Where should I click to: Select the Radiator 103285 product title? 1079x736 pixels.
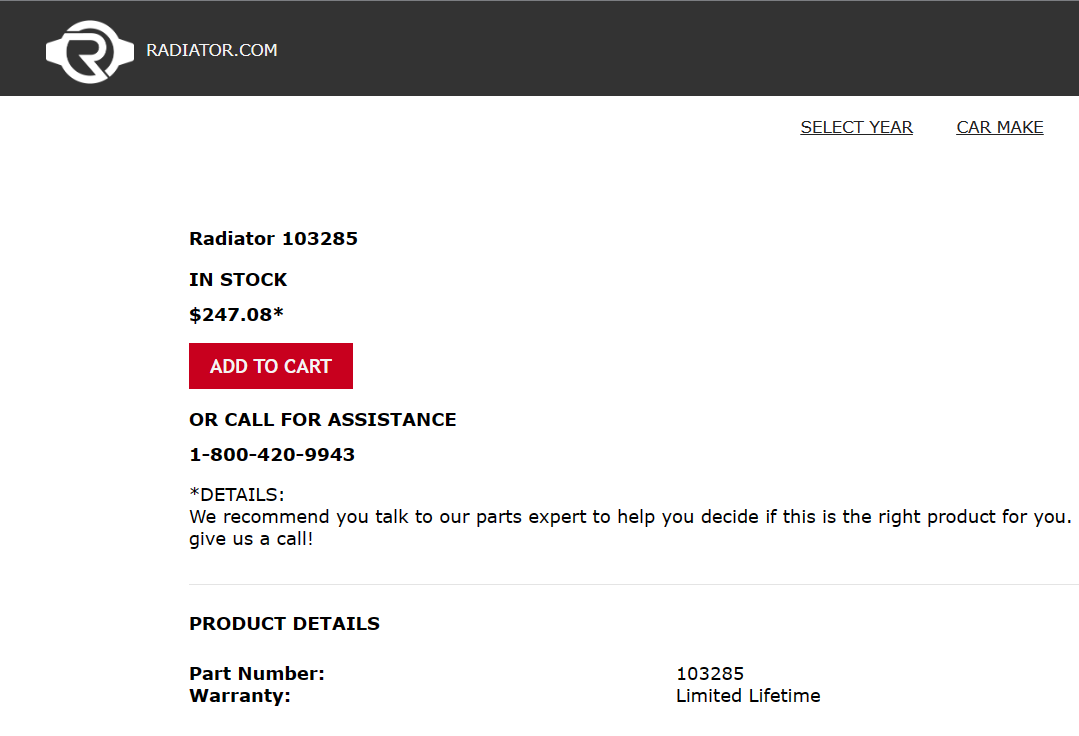[273, 239]
